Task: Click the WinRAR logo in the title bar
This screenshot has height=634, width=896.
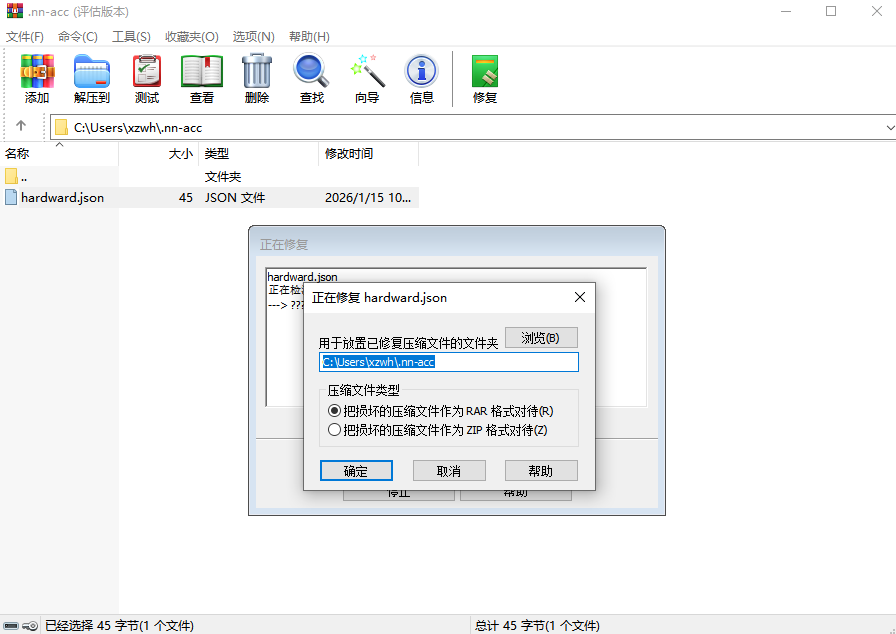Action: pos(15,11)
